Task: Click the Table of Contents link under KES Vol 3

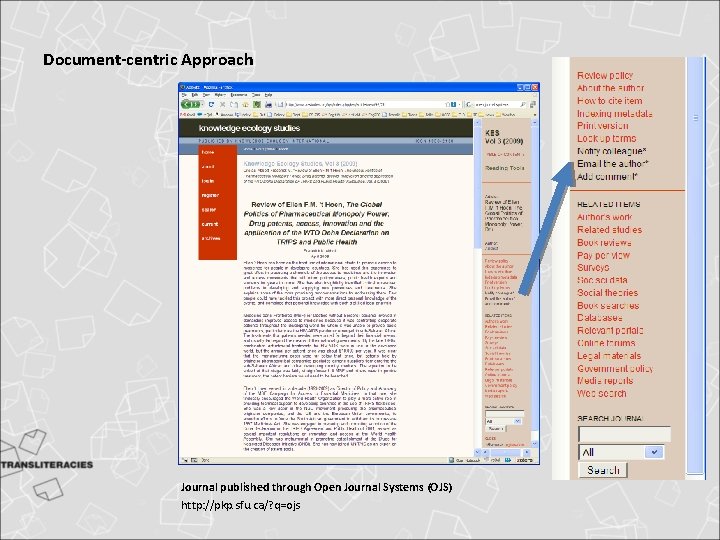Action: pos(504,155)
